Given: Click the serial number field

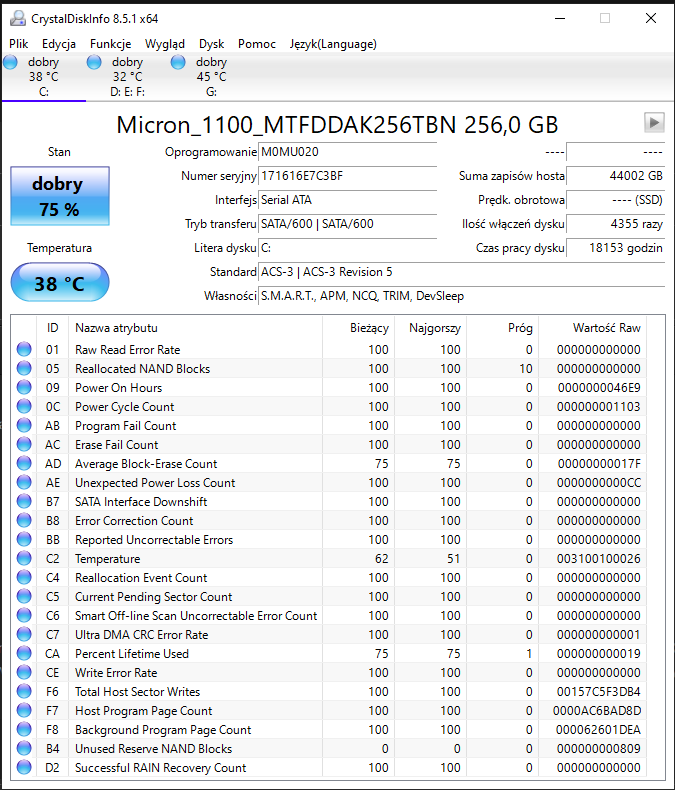Looking at the screenshot, I should (x=347, y=176).
